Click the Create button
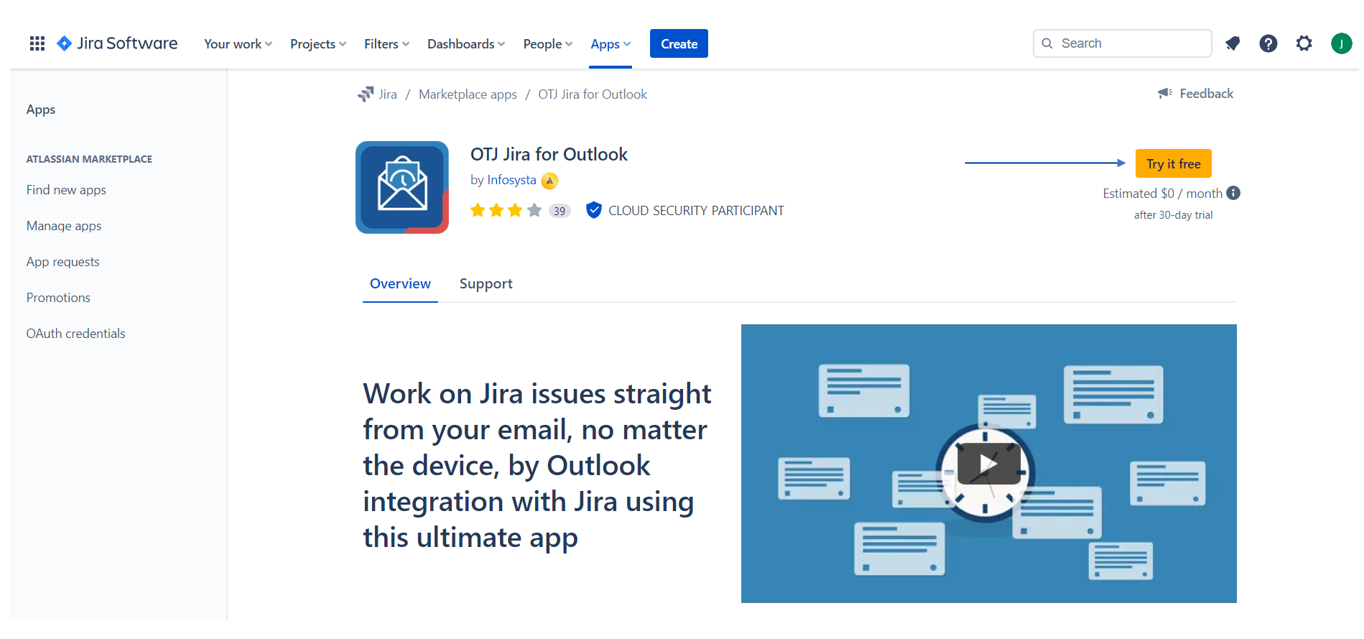 [x=679, y=43]
